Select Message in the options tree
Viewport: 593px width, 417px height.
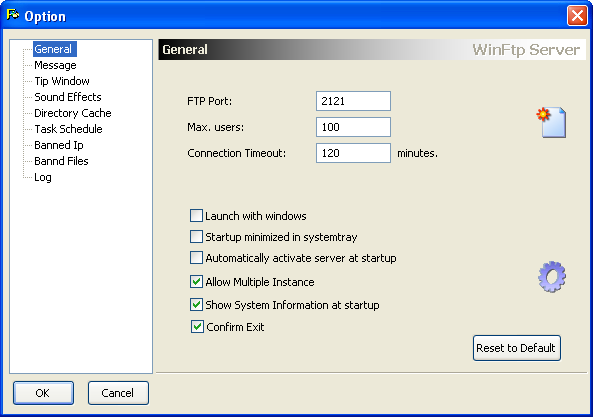coord(55,65)
